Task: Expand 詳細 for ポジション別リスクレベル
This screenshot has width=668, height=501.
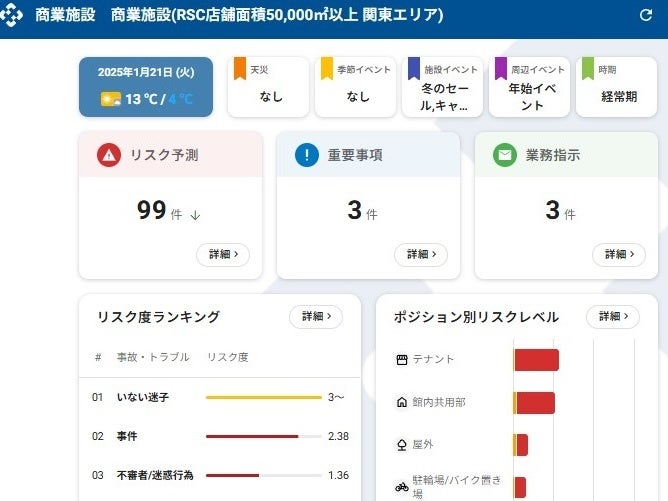Action: (x=613, y=317)
